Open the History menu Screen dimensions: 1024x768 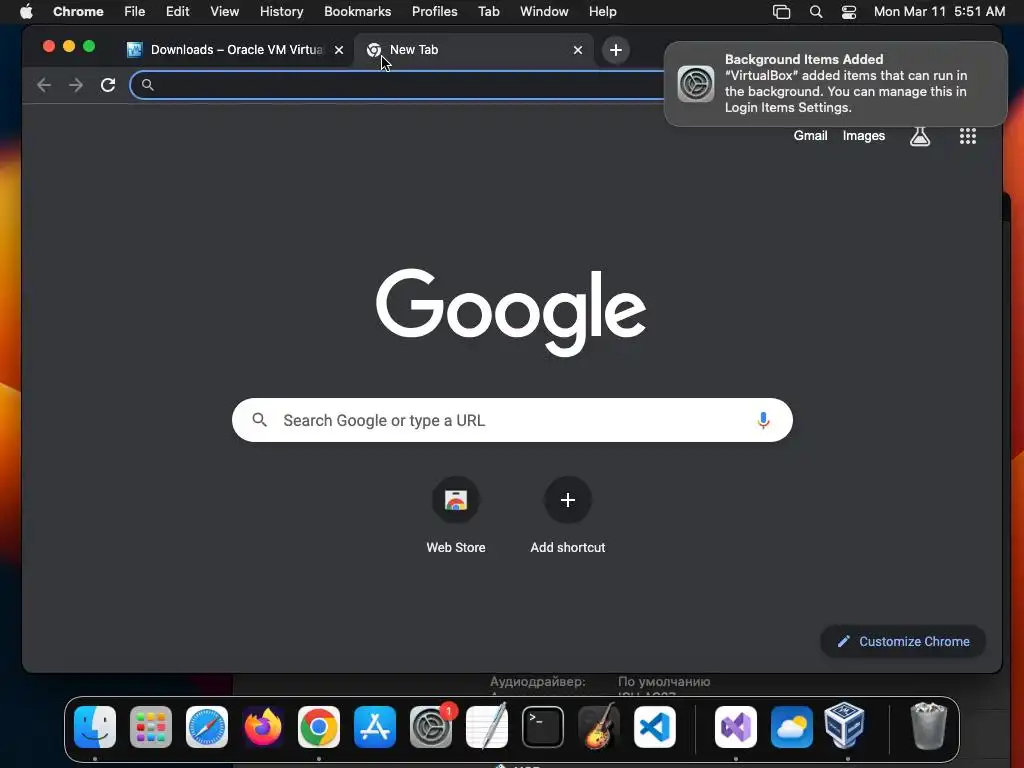[x=281, y=12]
